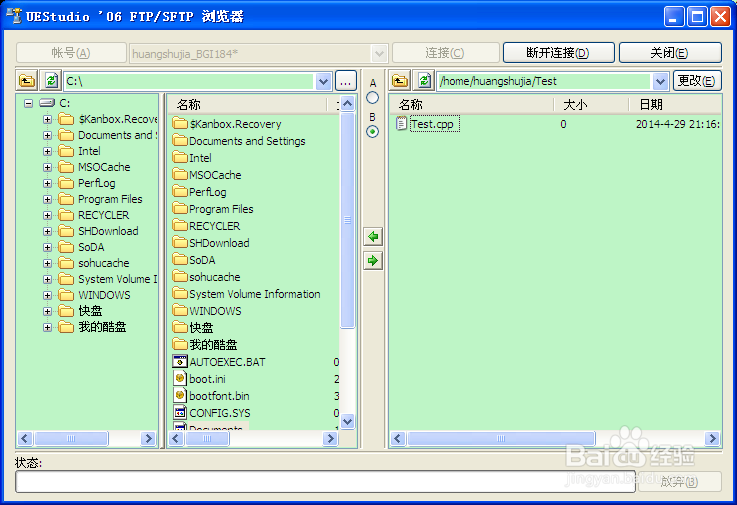Screen dimensions: 737x505
Task: Click remote 日期 column header
Action: pyautogui.click(x=675, y=104)
